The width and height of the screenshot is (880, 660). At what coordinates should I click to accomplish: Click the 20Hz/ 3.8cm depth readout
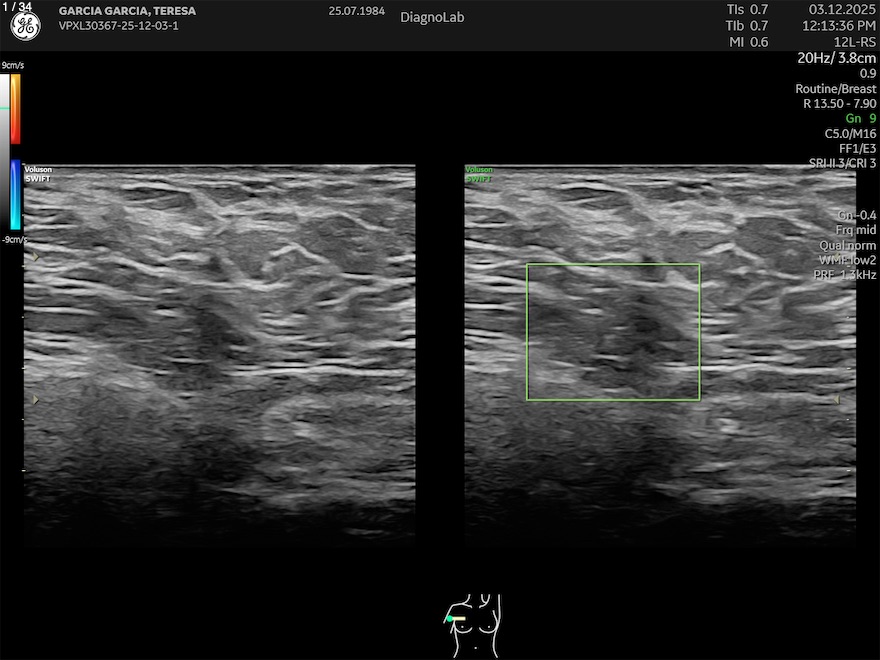(836, 58)
